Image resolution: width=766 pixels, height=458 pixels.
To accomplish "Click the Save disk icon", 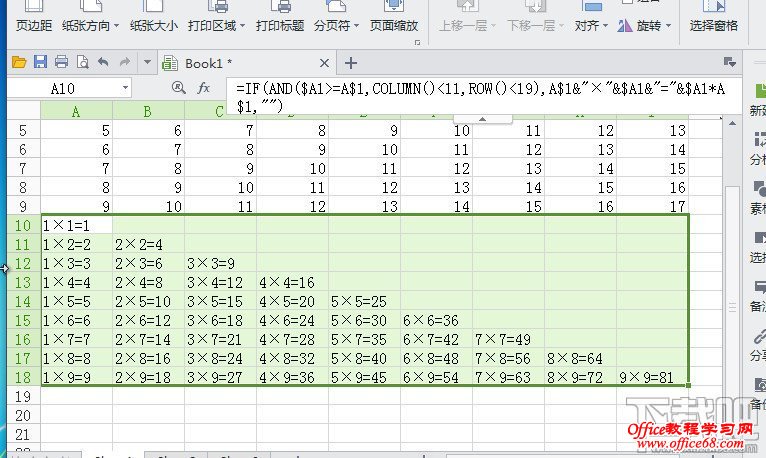I will point(40,62).
